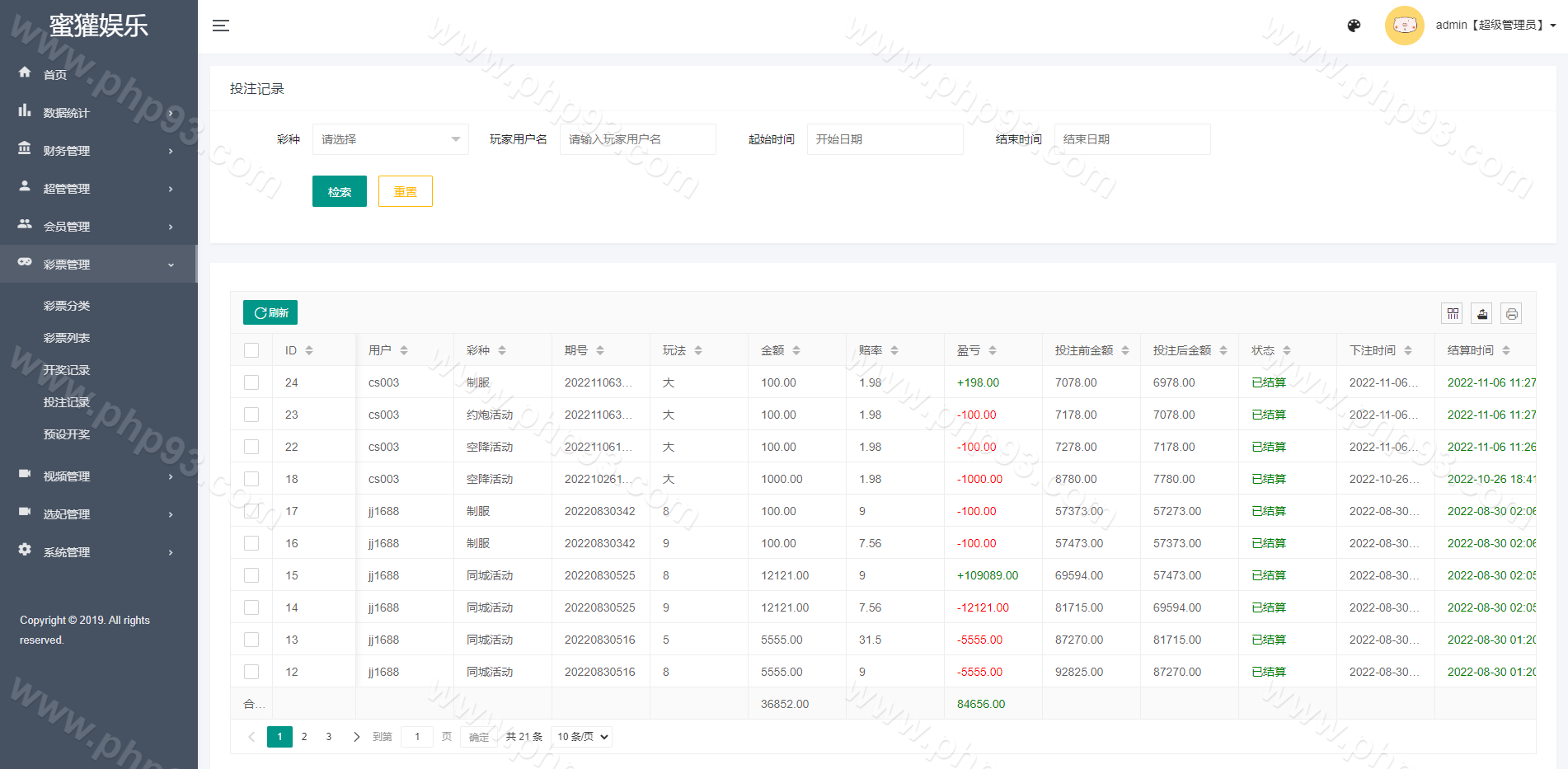
Task: Check the box for row ID 24
Action: pyautogui.click(x=251, y=382)
